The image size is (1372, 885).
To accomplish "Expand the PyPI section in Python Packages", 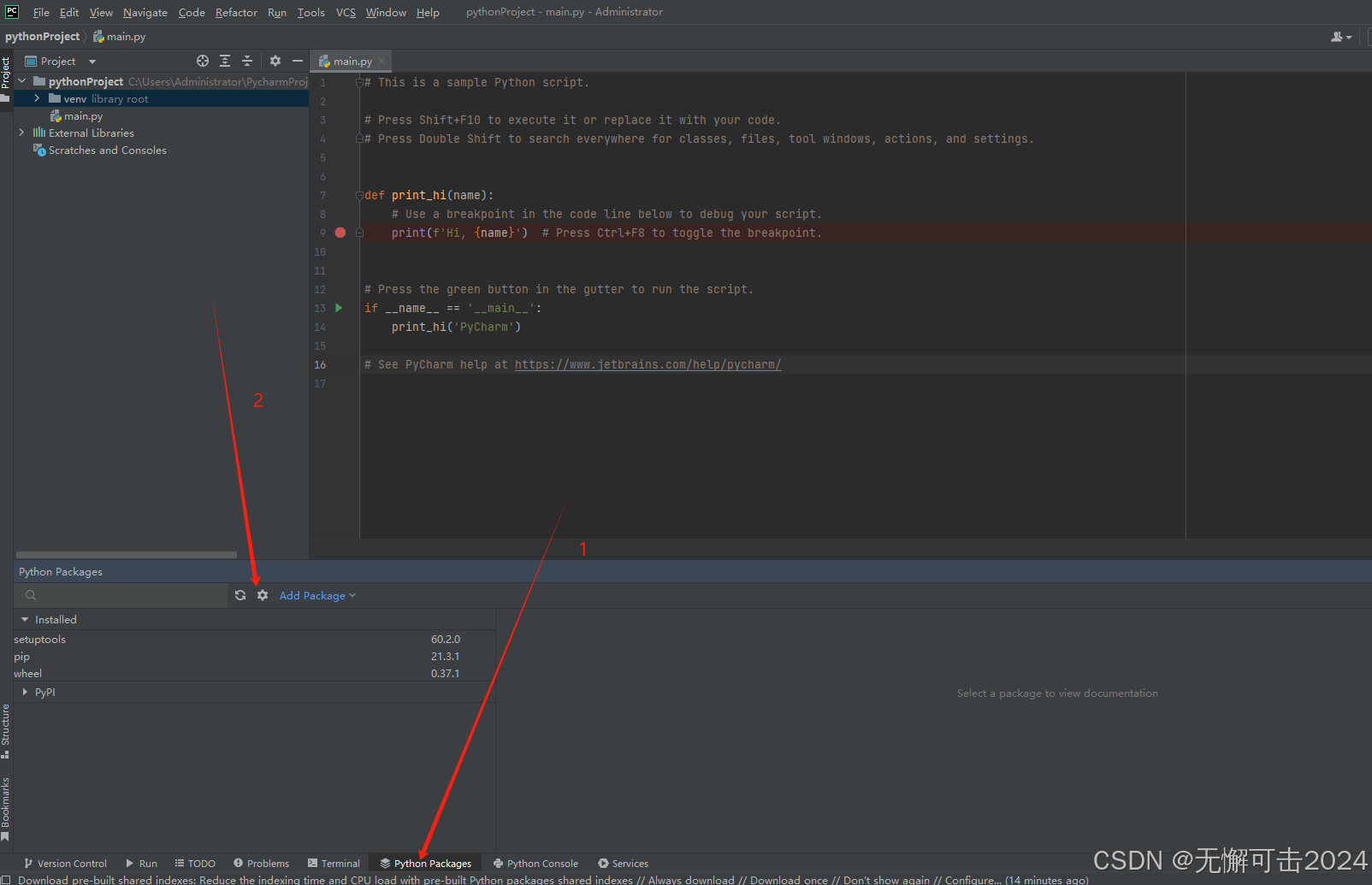I will tap(26, 692).
